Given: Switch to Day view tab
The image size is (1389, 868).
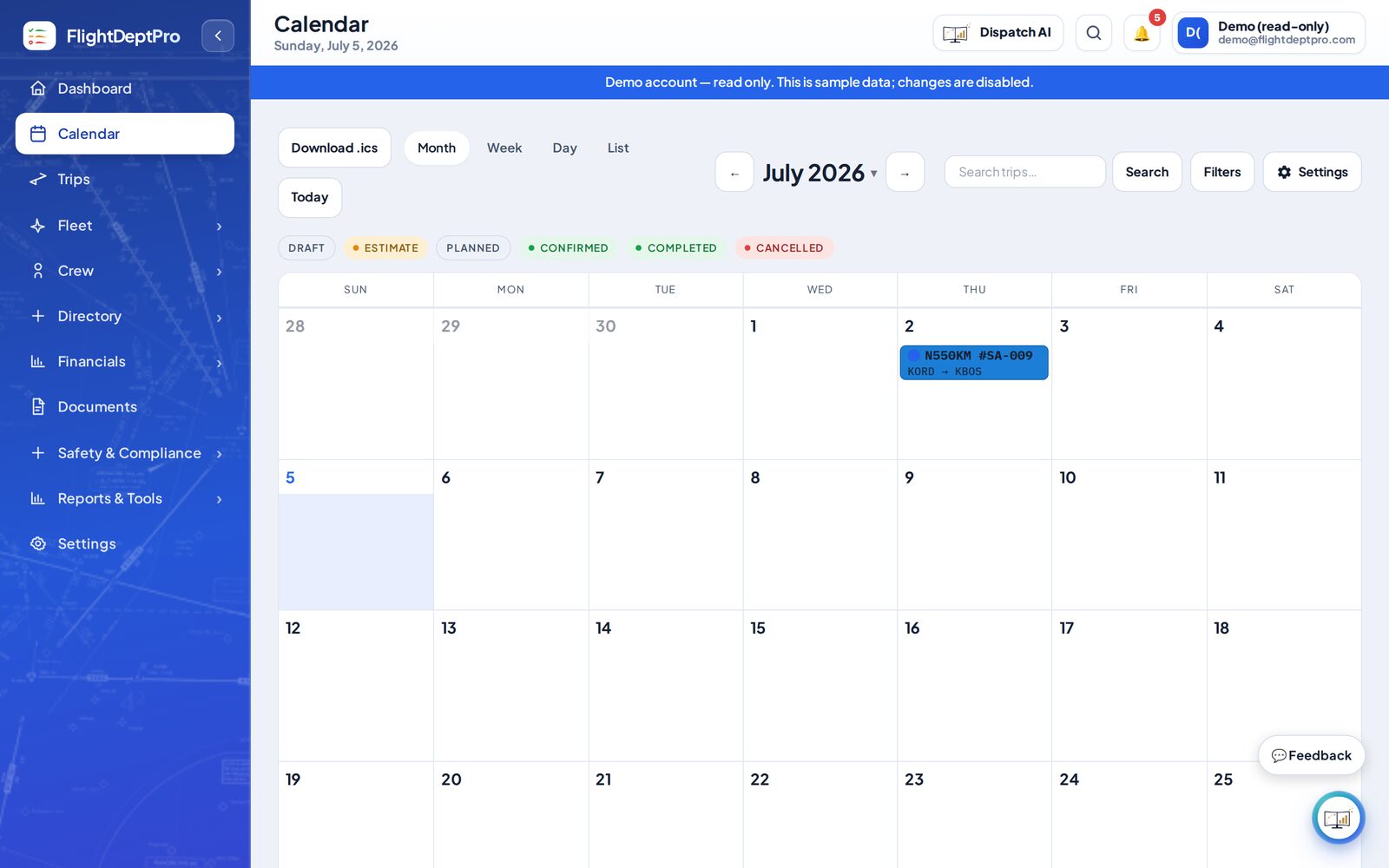Looking at the screenshot, I should coord(564,148).
